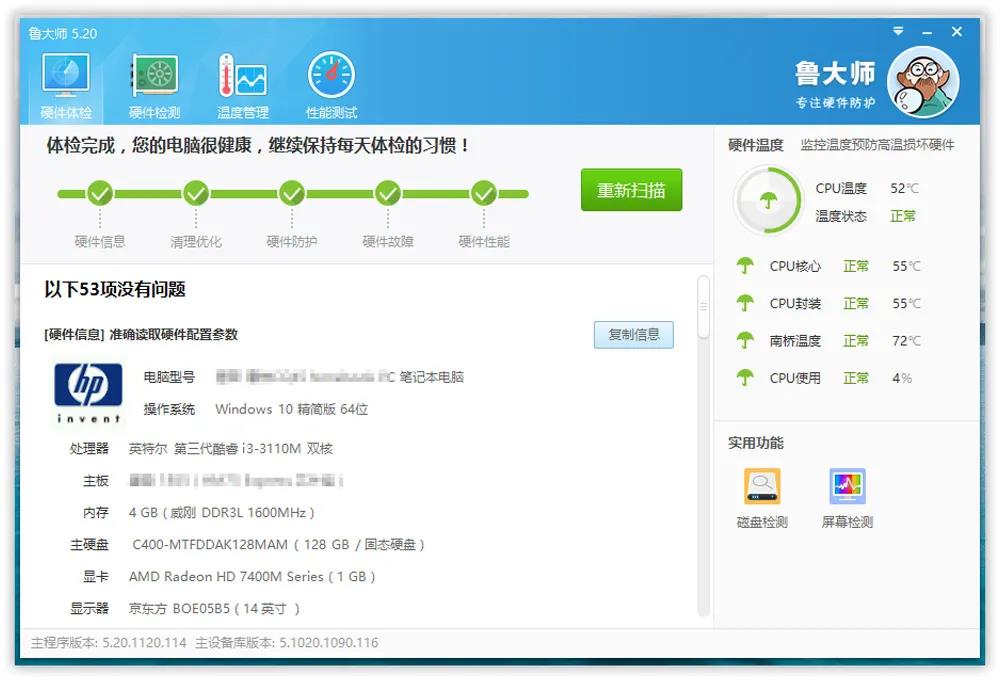Click the HP invent logo
Viewport: 1000px width, 680px height.
[88, 393]
